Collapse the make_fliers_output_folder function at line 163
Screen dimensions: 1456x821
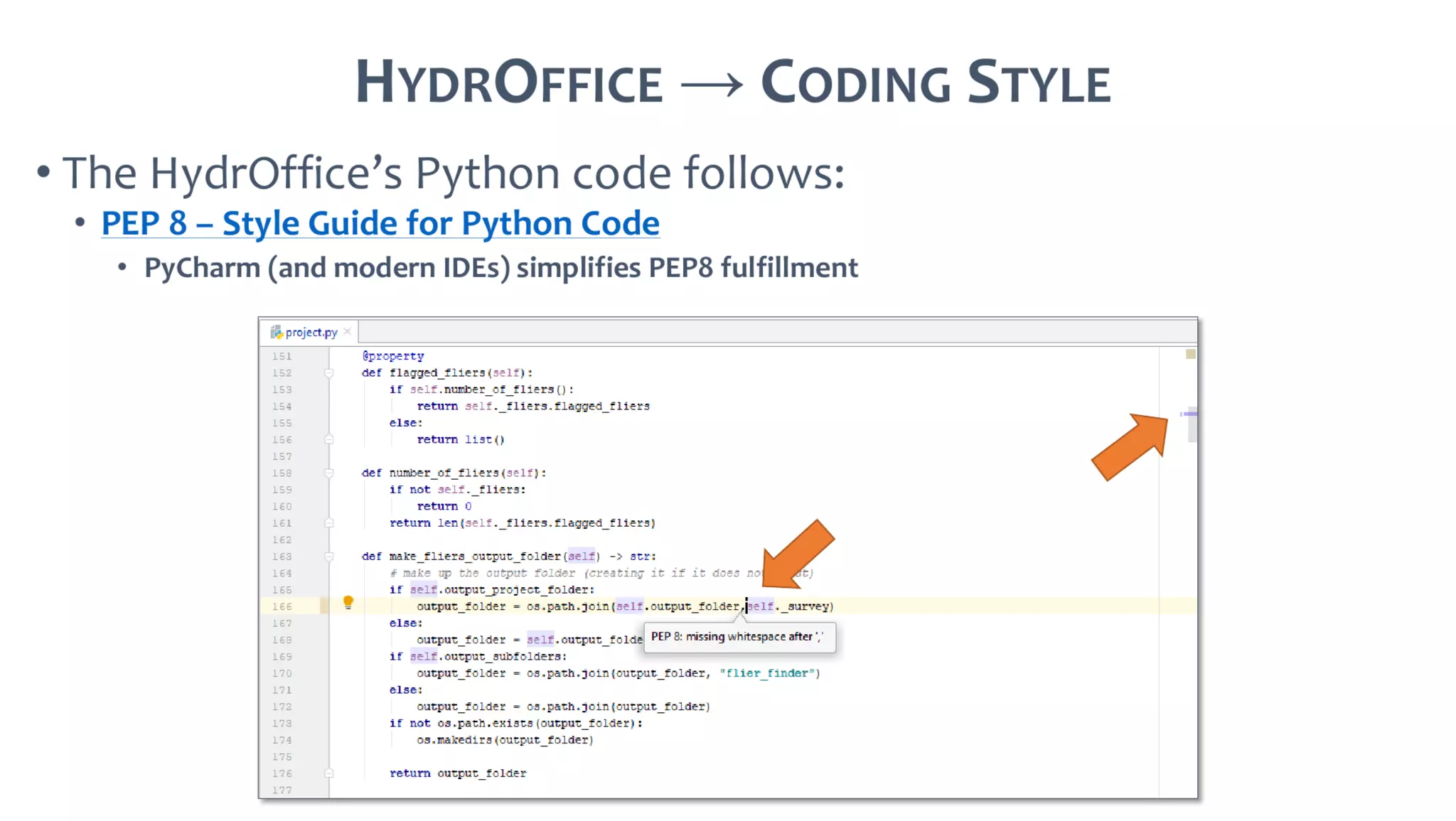(329, 557)
